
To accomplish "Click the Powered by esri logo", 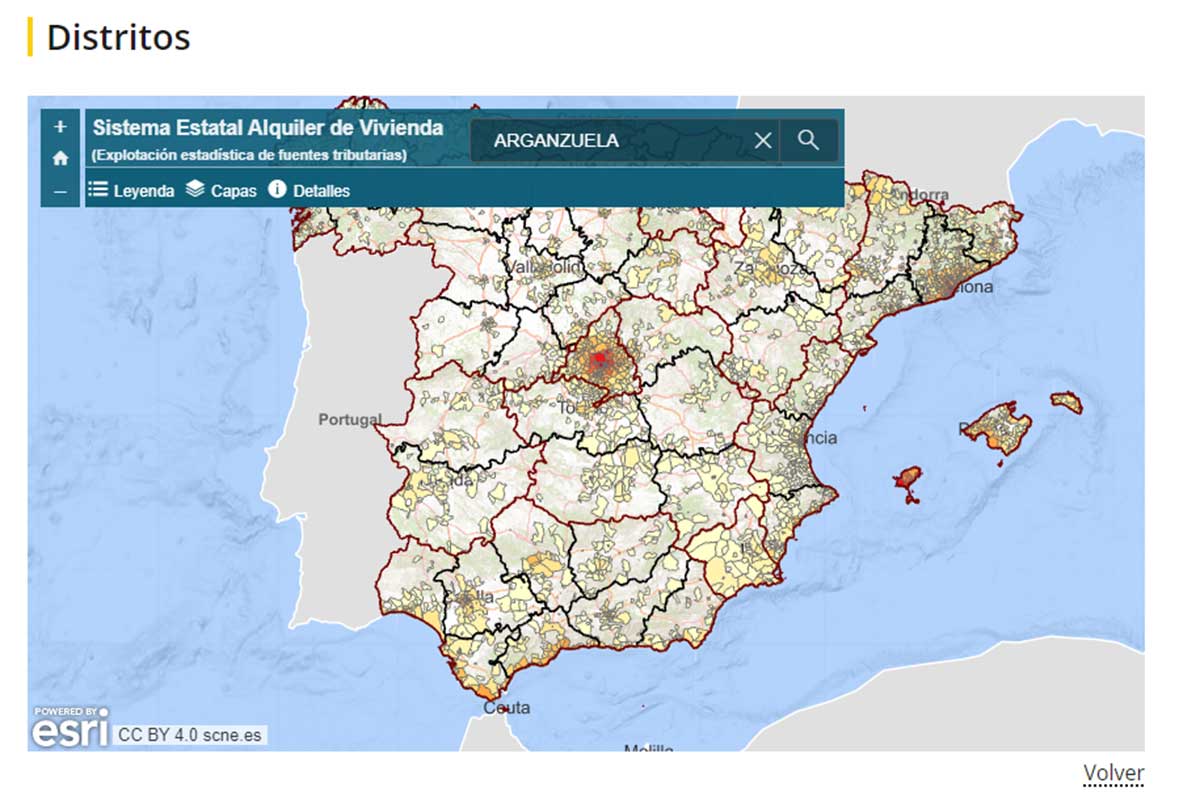I will [x=69, y=728].
